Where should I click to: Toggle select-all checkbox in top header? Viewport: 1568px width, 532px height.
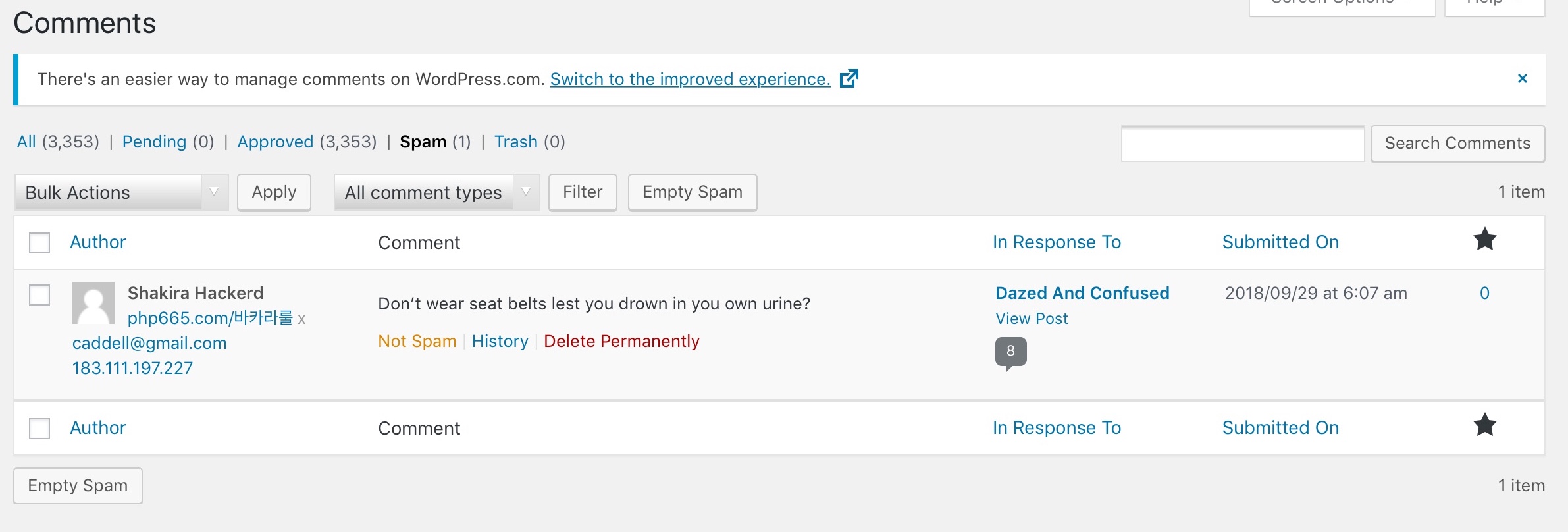39,243
